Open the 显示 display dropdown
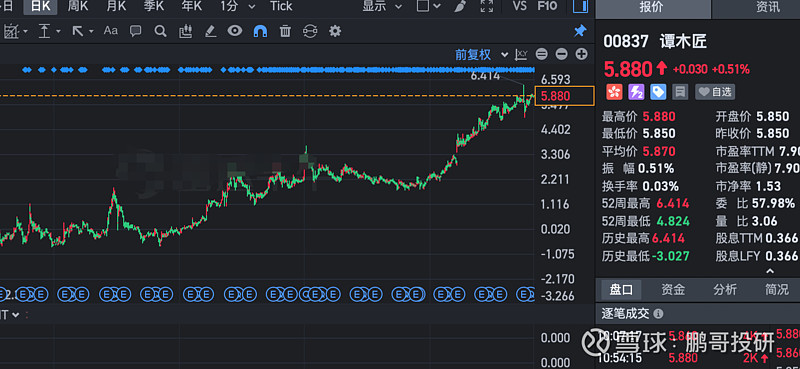 382,7
